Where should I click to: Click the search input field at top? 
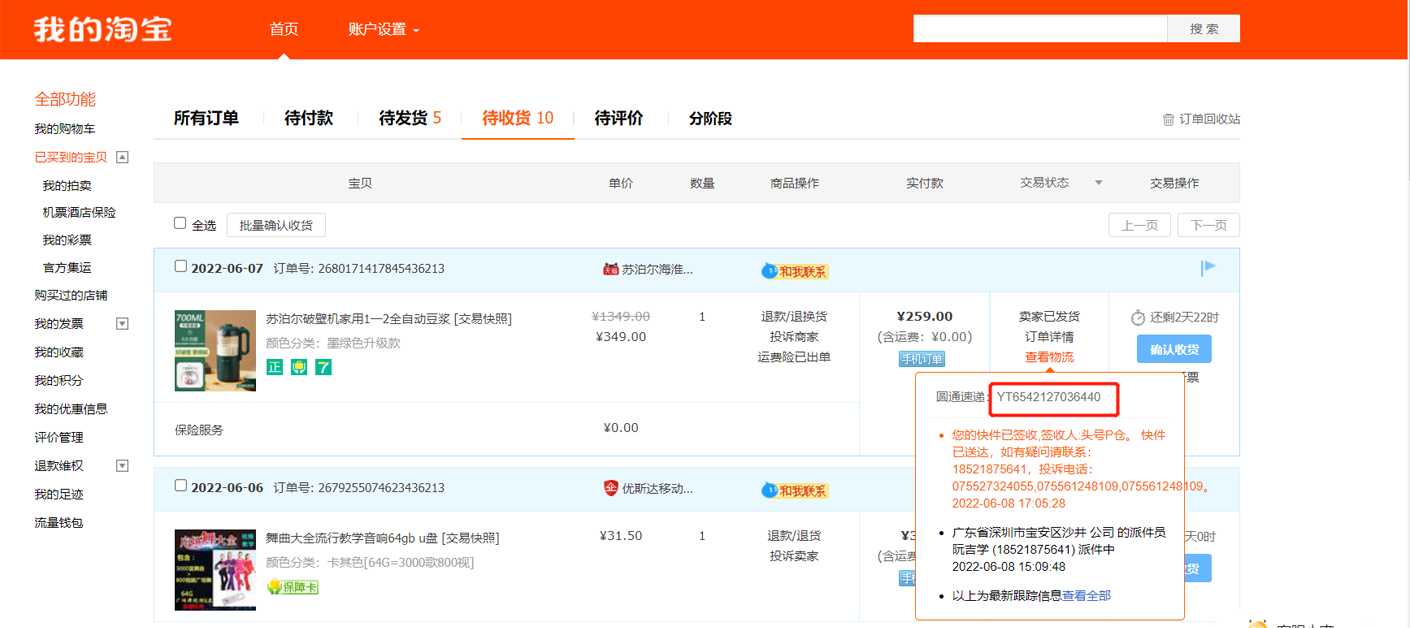pos(1039,29)
